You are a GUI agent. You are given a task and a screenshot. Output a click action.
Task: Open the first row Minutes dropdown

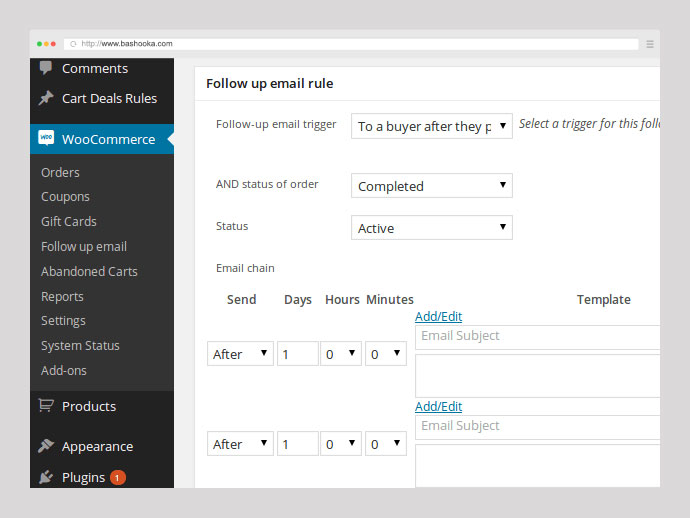(386, 354)
